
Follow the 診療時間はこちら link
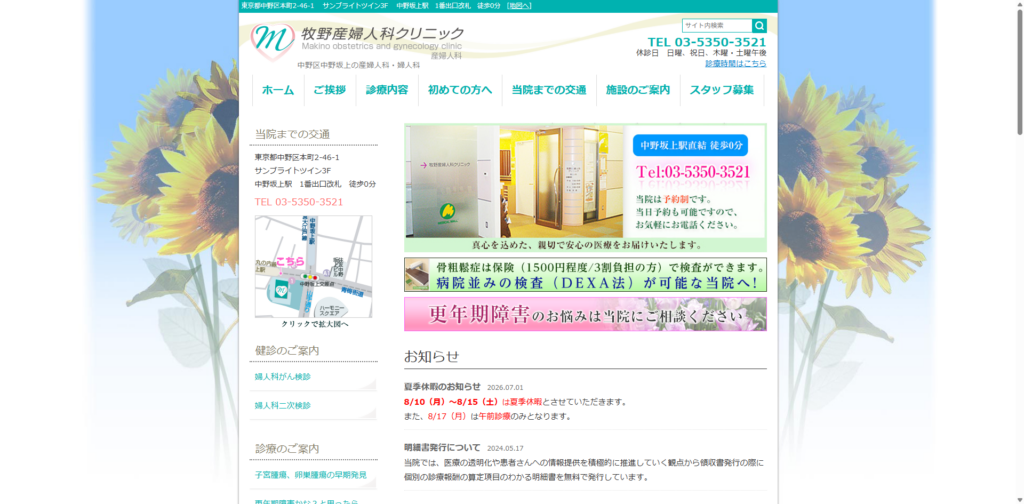coord(736,63)
